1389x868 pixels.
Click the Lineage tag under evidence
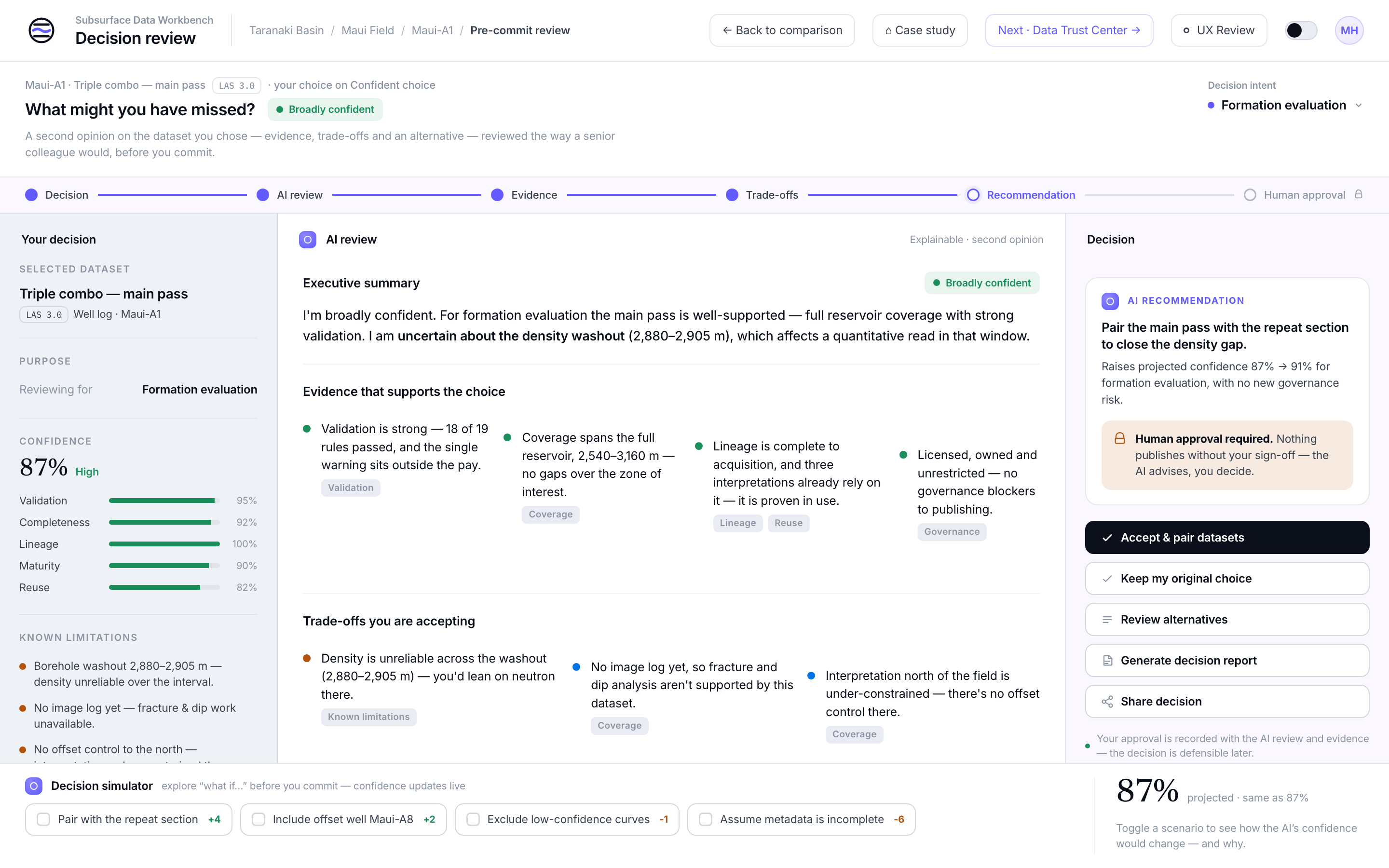(737, 523)
